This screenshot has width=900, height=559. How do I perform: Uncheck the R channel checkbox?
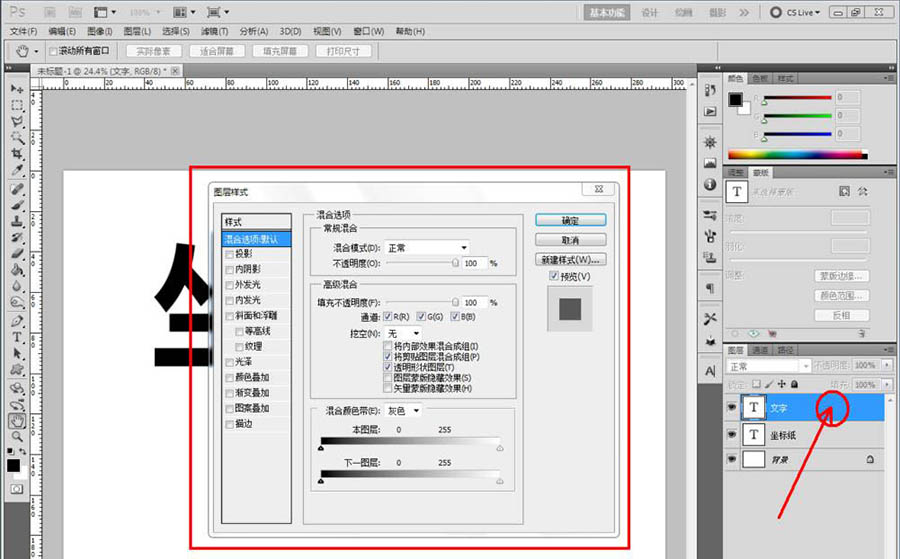tap(388, 317)
